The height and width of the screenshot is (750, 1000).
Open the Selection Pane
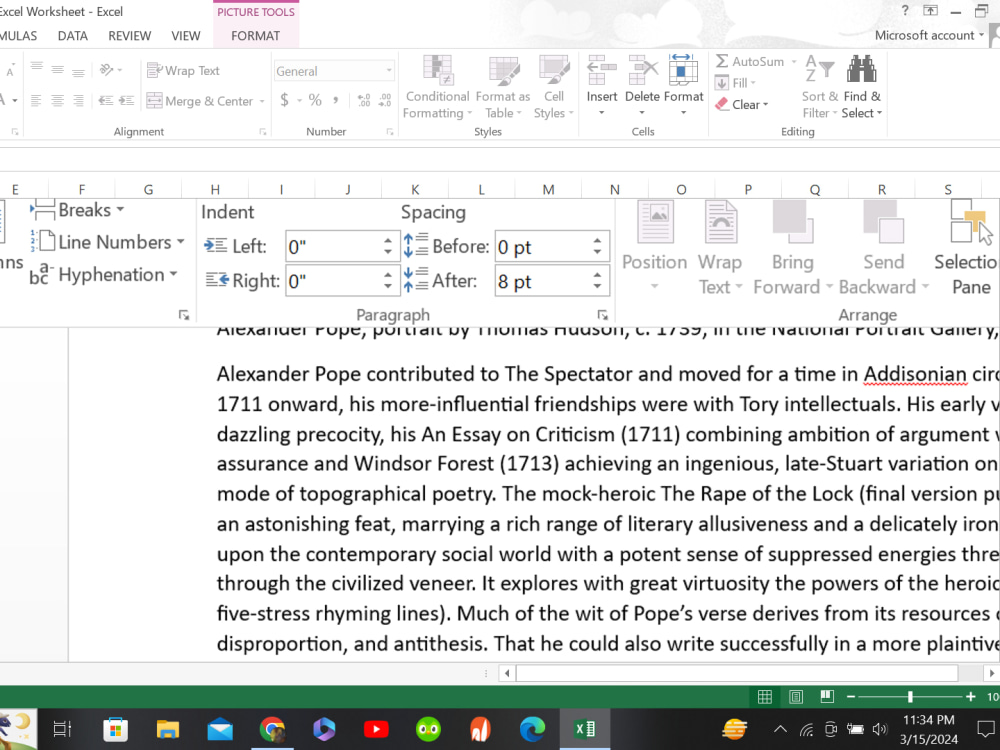(967, 247)
